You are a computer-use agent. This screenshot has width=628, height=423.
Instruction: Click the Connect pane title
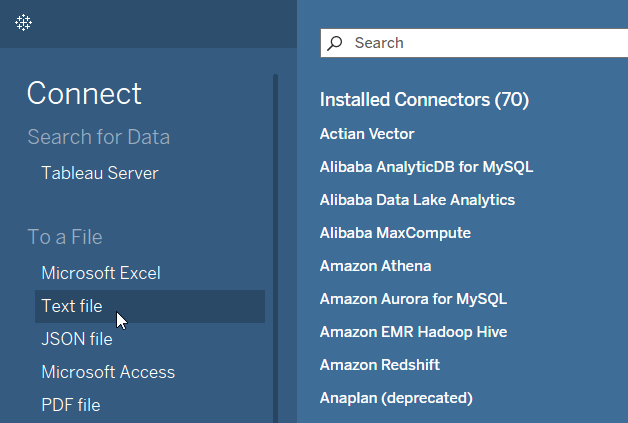pos(84,93)
